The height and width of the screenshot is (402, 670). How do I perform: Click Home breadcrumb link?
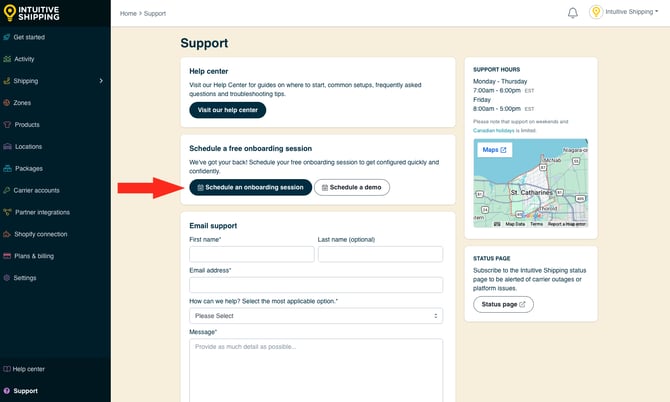pos(128,13)
